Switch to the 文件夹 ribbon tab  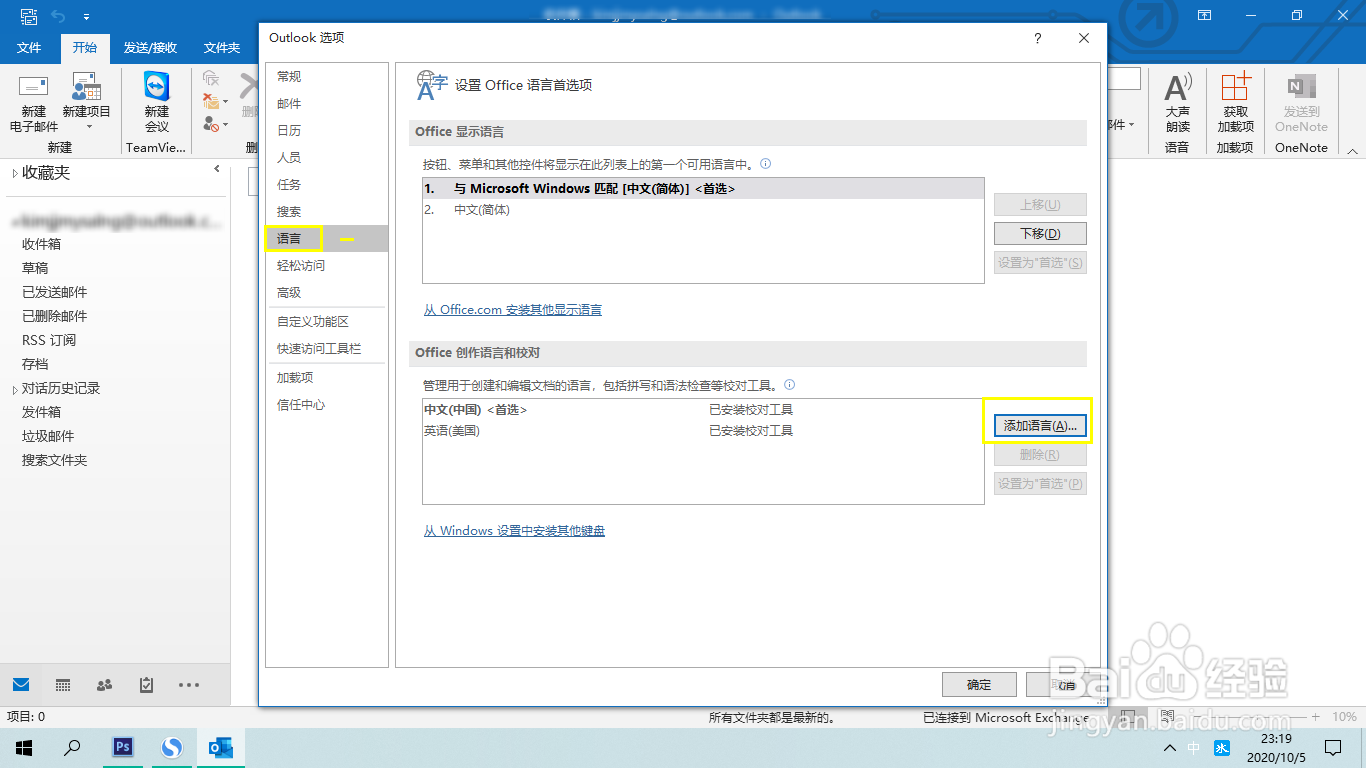[221, 48]
